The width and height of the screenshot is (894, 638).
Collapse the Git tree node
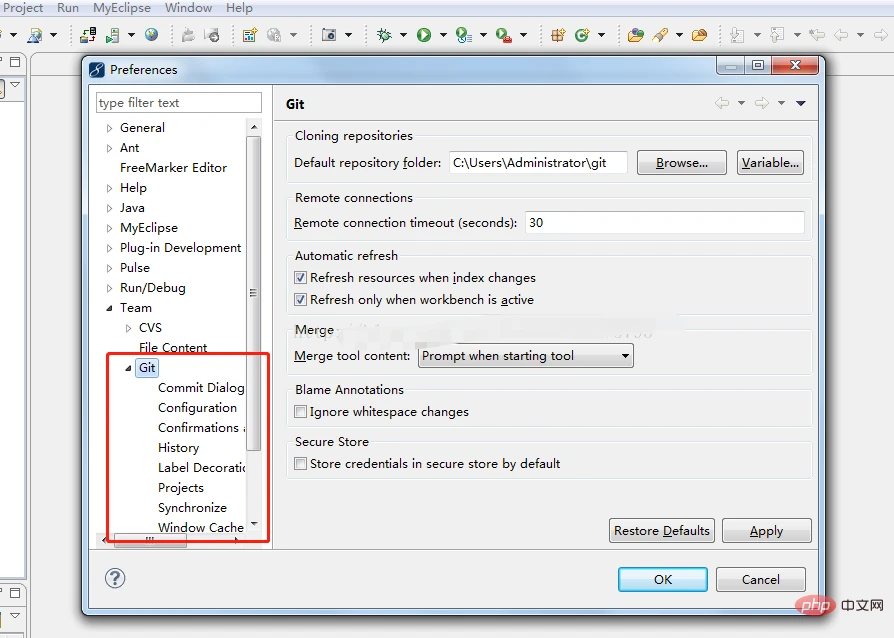click(x=128, y=368)
